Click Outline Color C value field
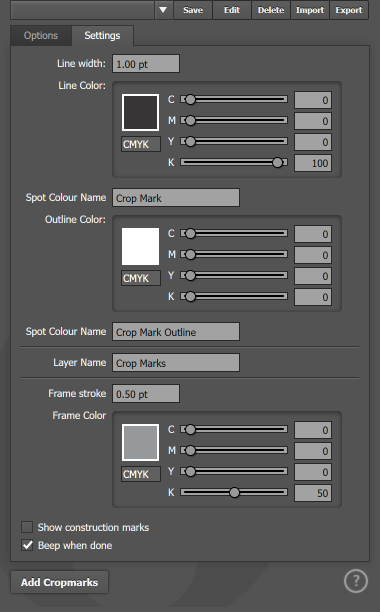380x612 pixels. pyautogui.click(x=313, y=234)
